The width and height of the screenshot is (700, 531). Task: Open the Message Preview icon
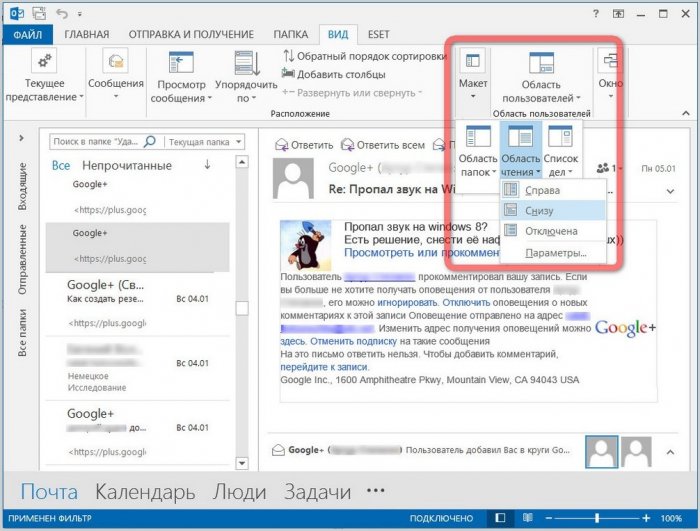coord(181,62)
